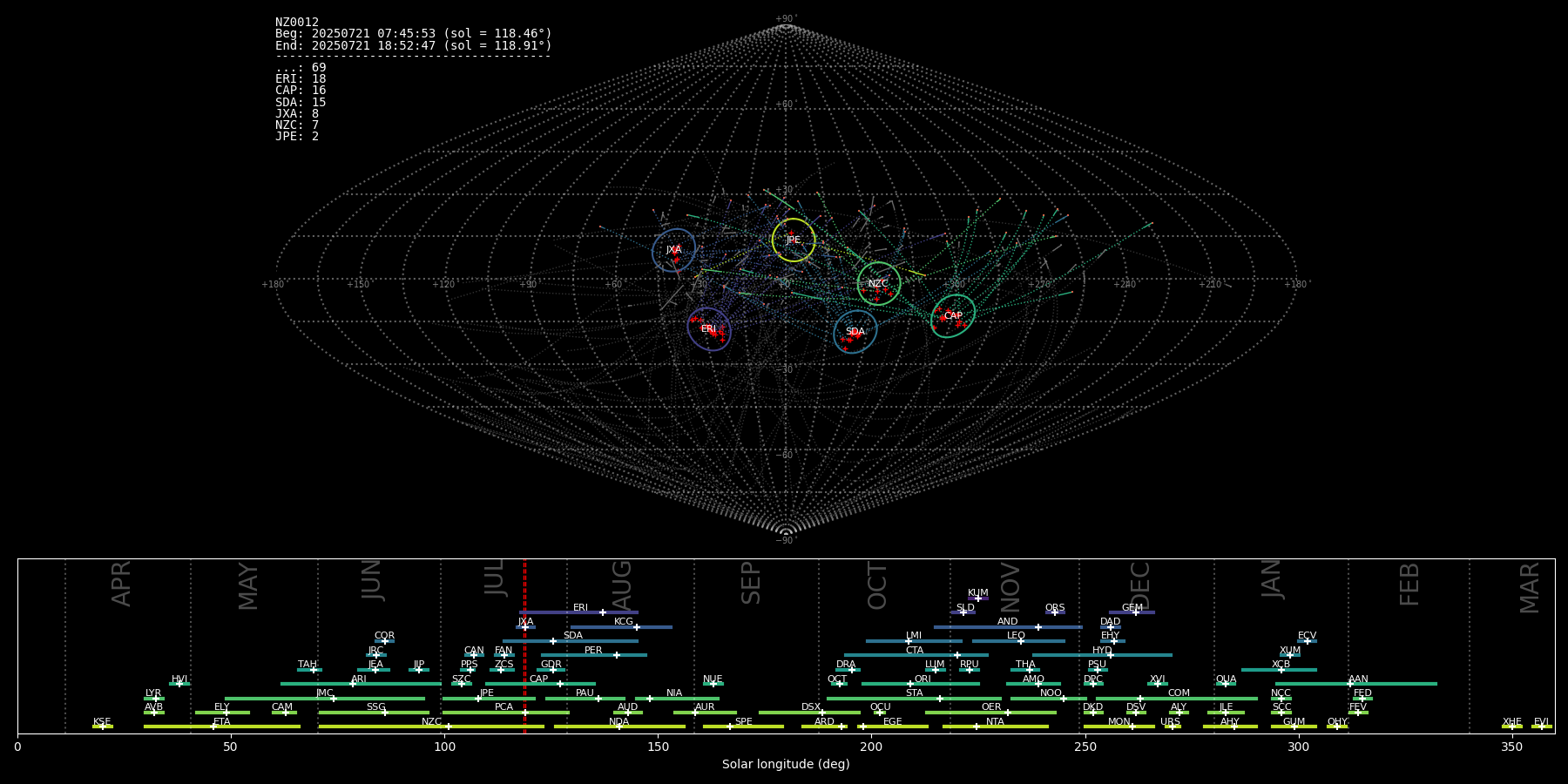Click the PER shower bar in the timeline
The height and width of the screenshot is (784, 1568).
click(x=593, y=655)
